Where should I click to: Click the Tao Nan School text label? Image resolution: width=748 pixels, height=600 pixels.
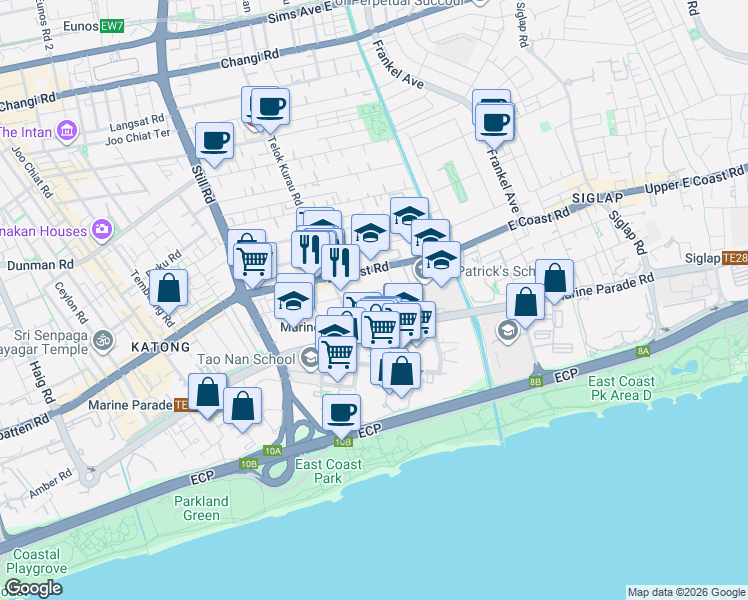tap(246, 359)
